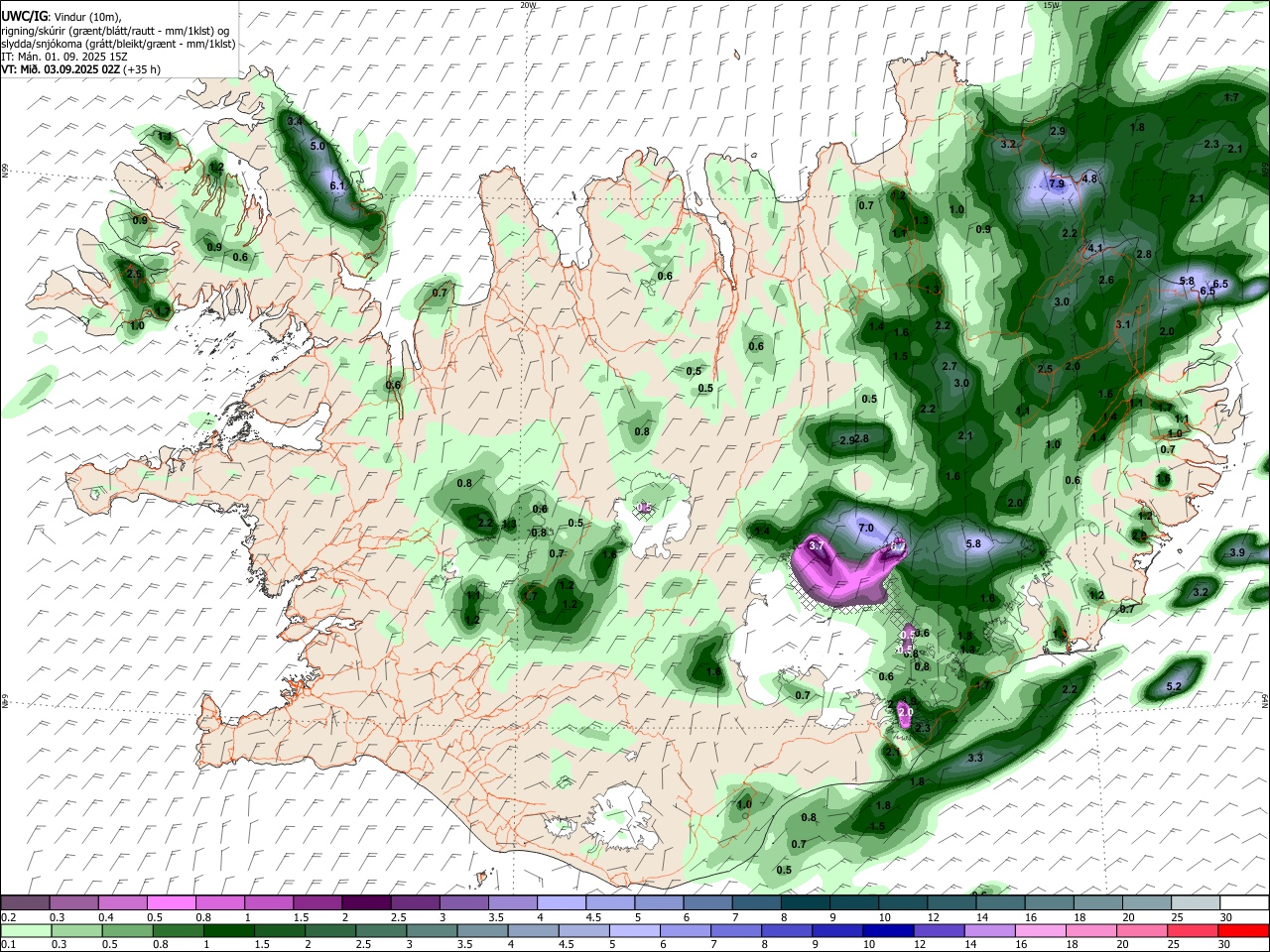Click the light pink lower legend swatch labeled 16
This screenshot has height=952, width=1270.
tap(1041, 930)
